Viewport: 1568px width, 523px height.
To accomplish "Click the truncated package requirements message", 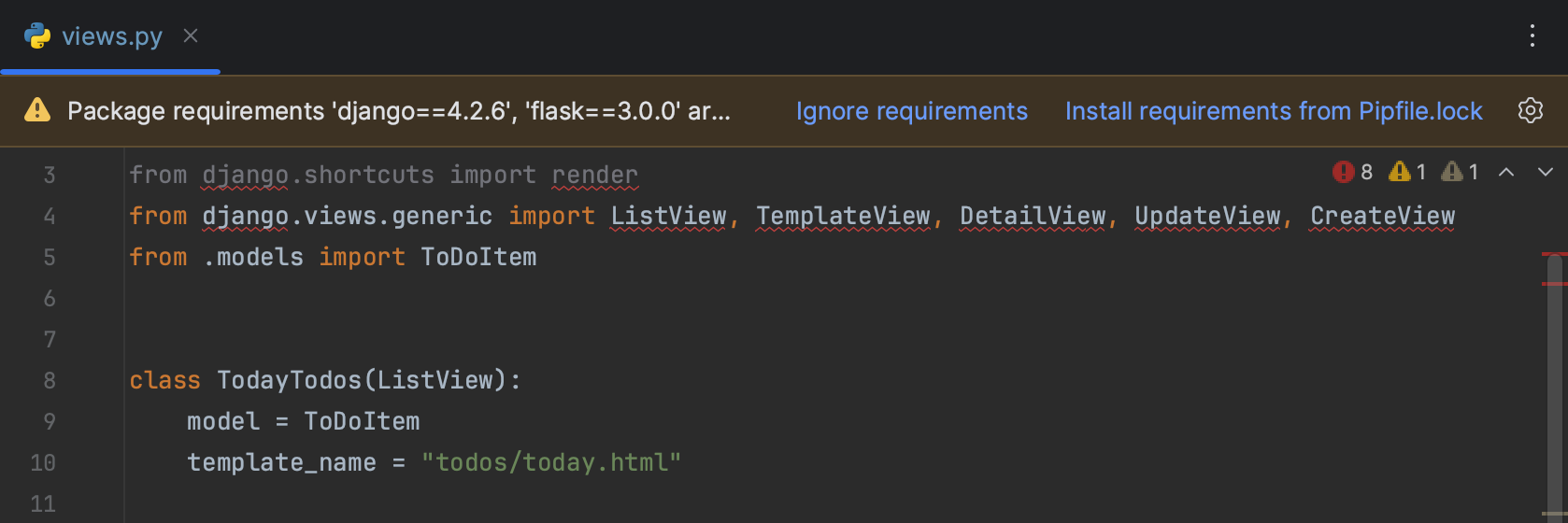I will pyautogui.click(x=399, y=111).
